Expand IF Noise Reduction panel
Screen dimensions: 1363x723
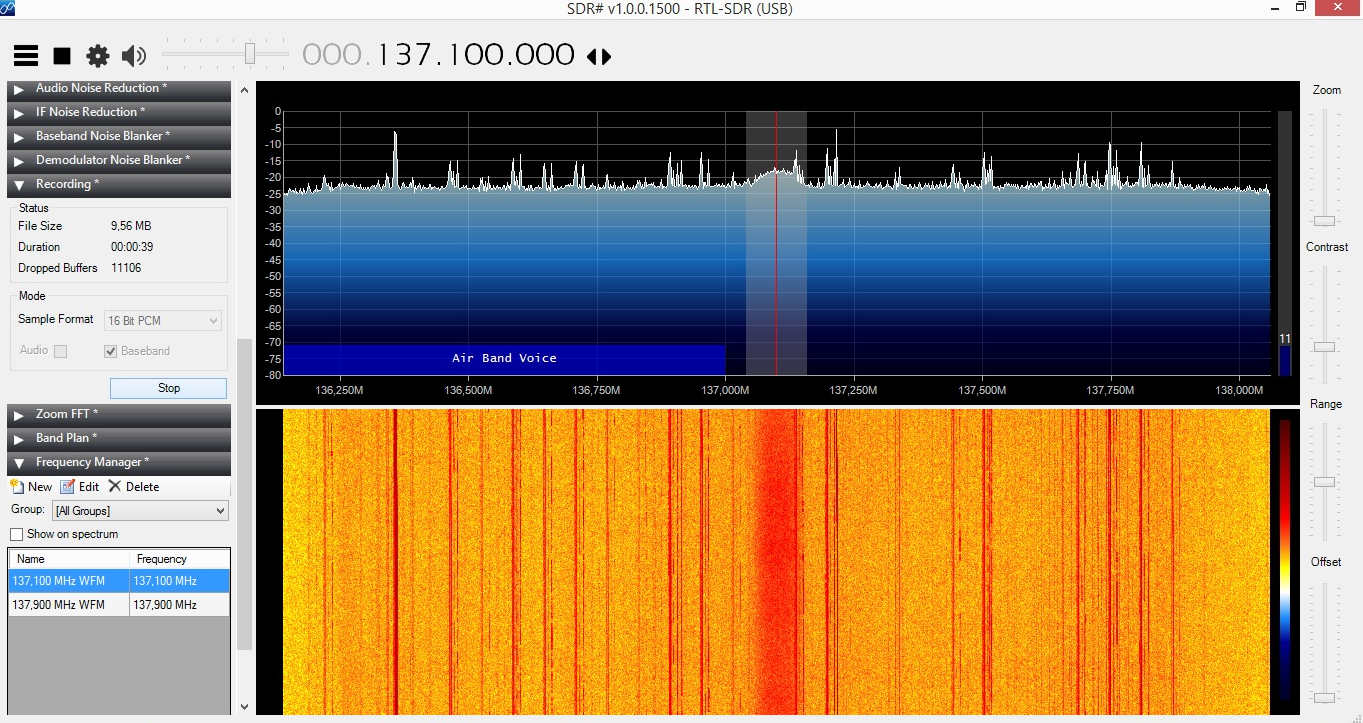pyautogui.click(x=119, y=112)
